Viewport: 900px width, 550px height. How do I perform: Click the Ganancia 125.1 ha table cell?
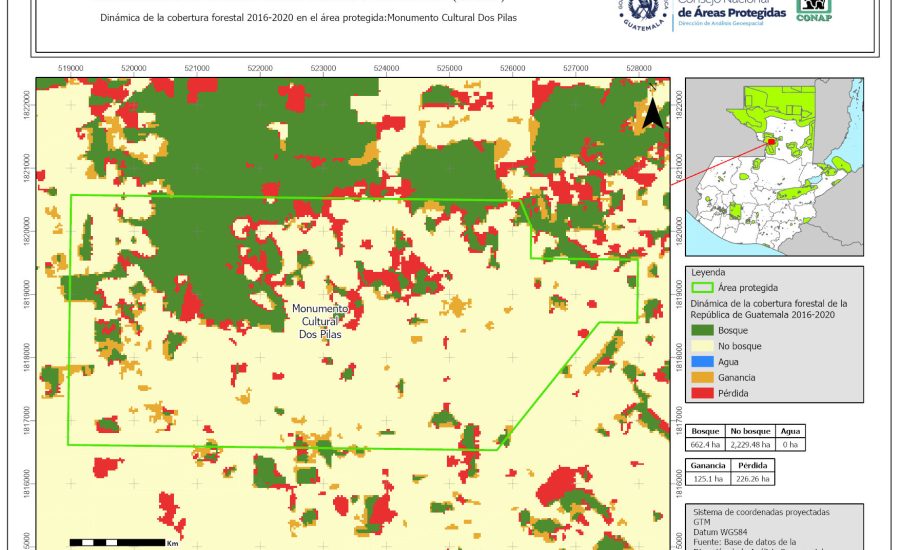click(x=707, y=479)
